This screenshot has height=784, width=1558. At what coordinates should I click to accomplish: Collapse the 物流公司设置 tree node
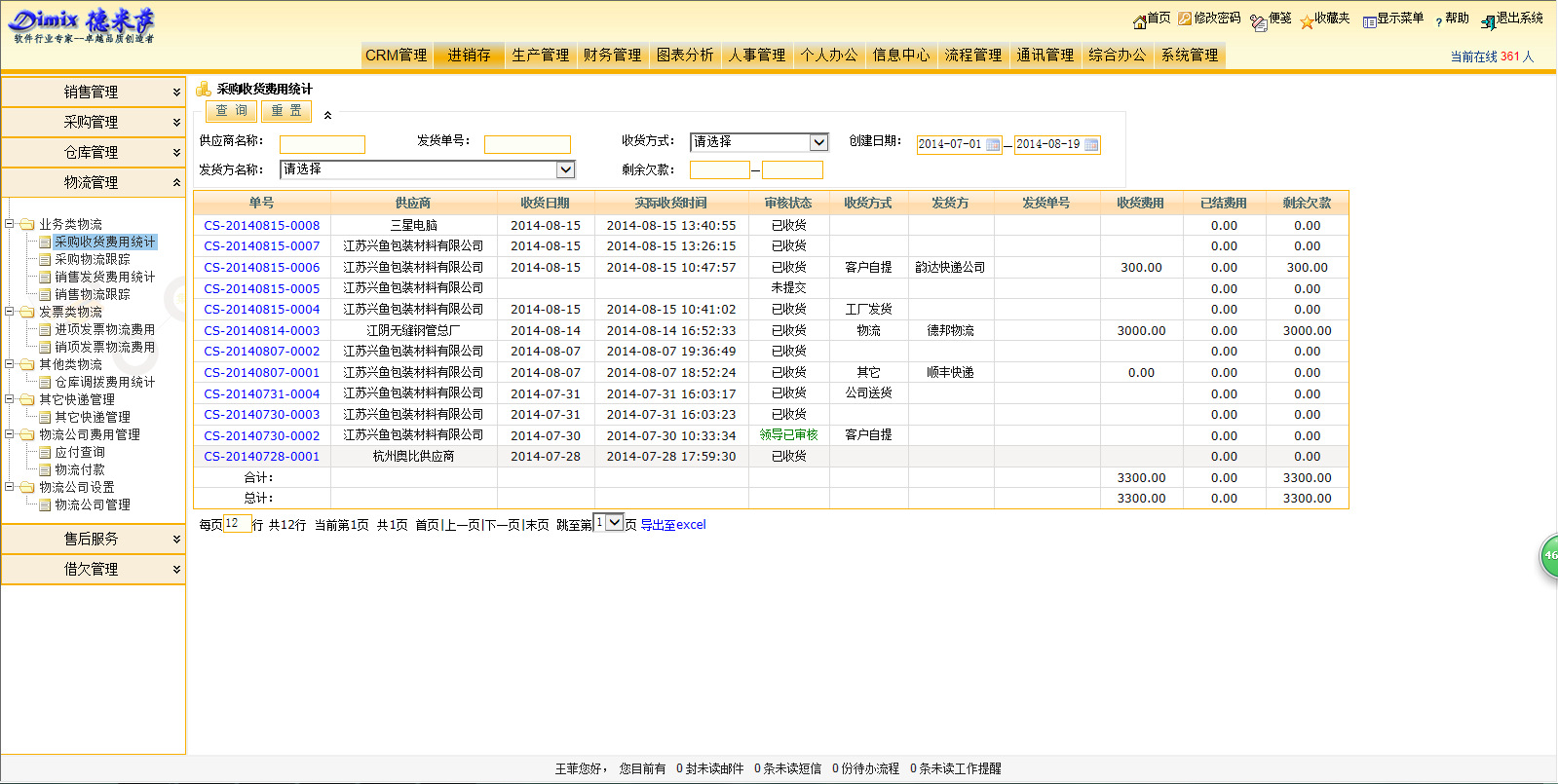click(10, 487)
